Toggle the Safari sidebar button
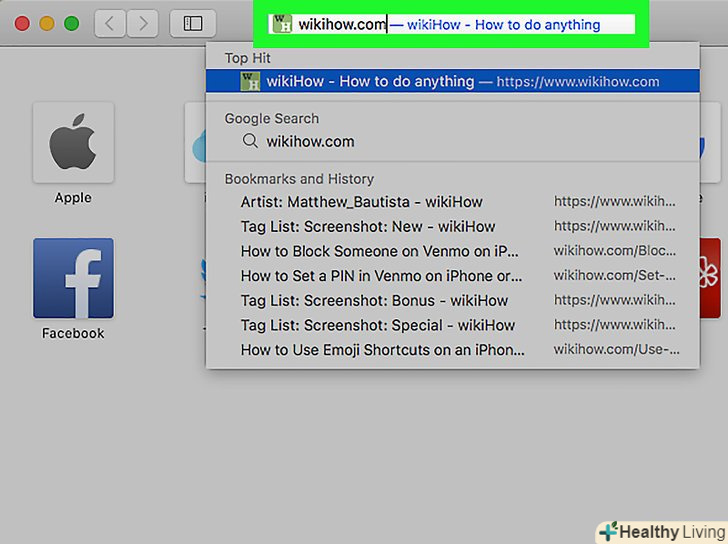Screen dimensions: 728x544 193,23
